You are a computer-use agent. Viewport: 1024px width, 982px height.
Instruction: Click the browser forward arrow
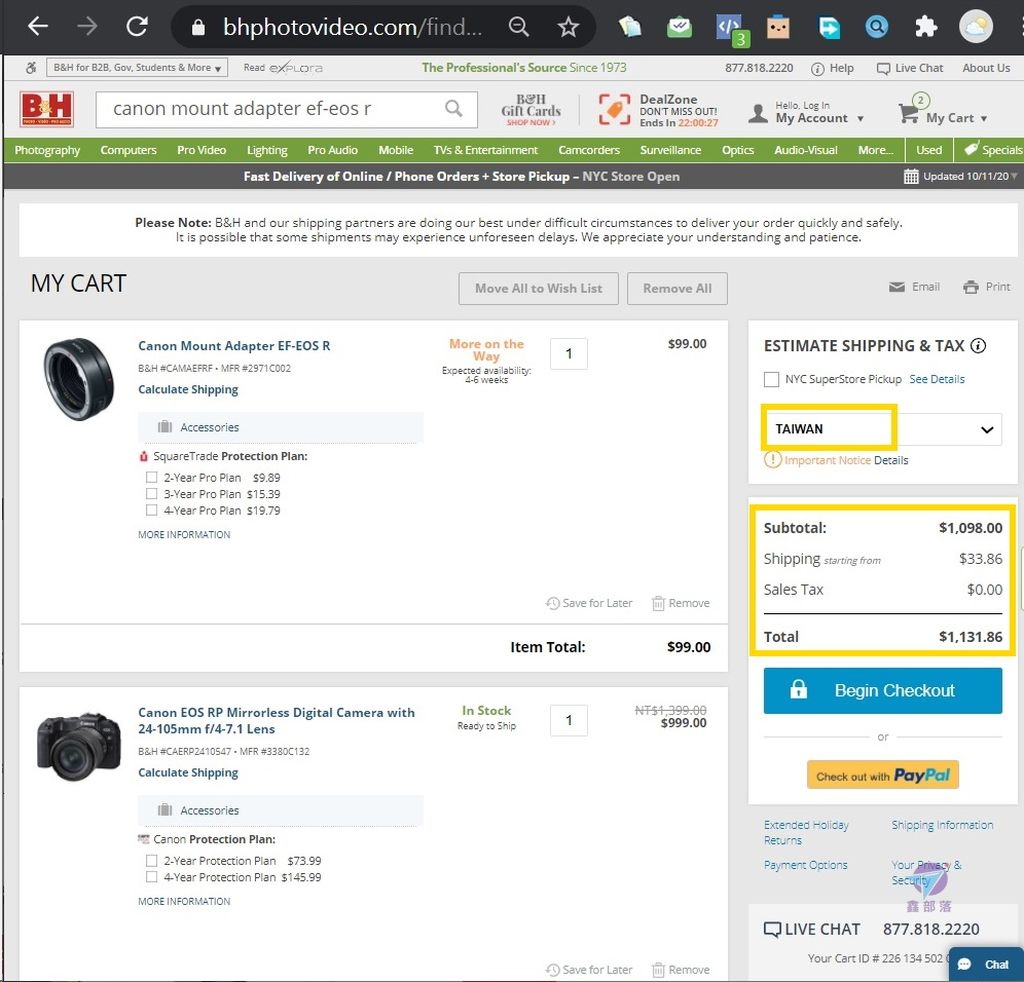coord(87,26)
